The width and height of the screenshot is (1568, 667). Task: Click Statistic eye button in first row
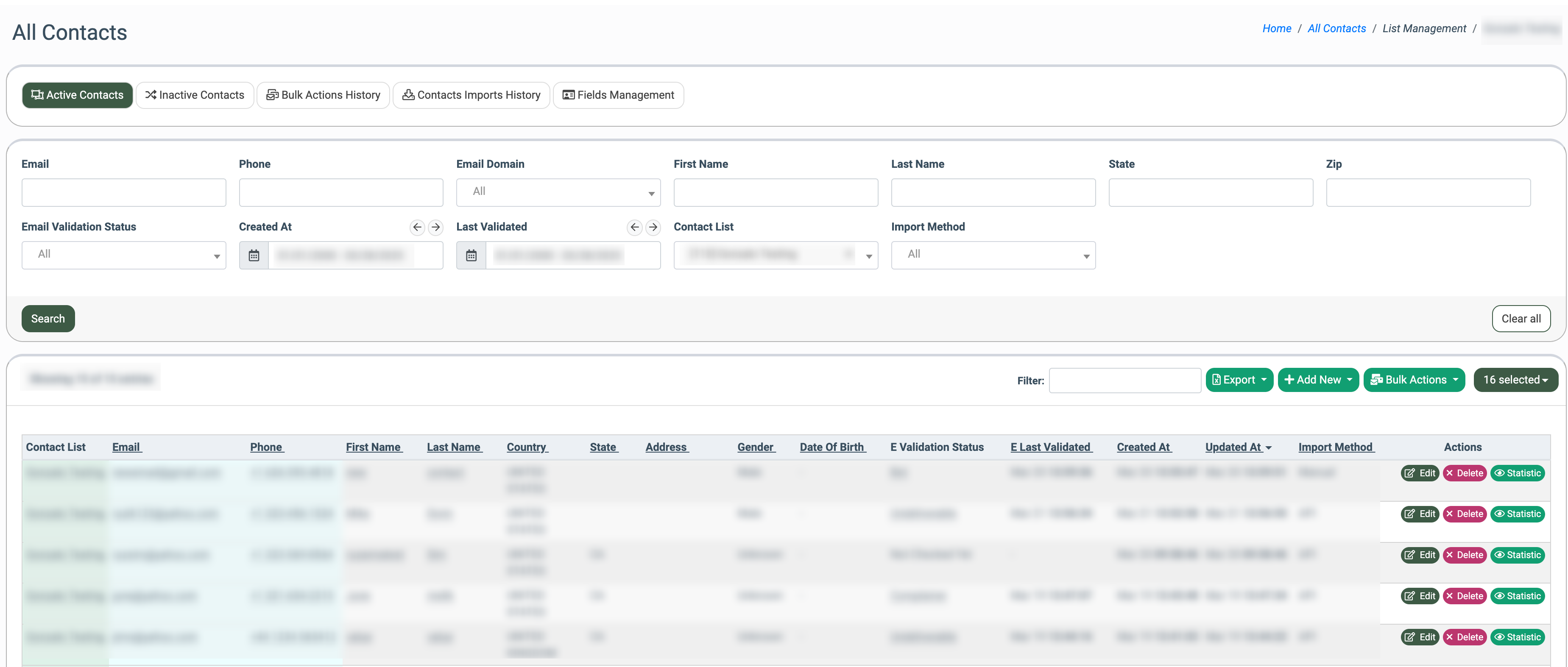pos(1518,473)
